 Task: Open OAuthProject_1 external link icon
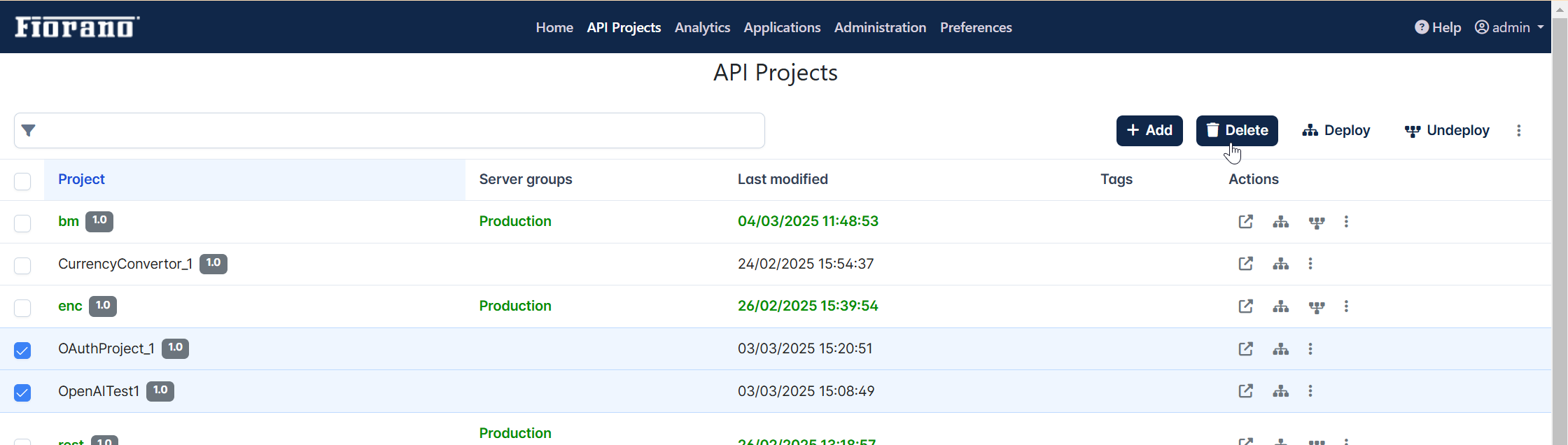click(x=1245, y=349)
